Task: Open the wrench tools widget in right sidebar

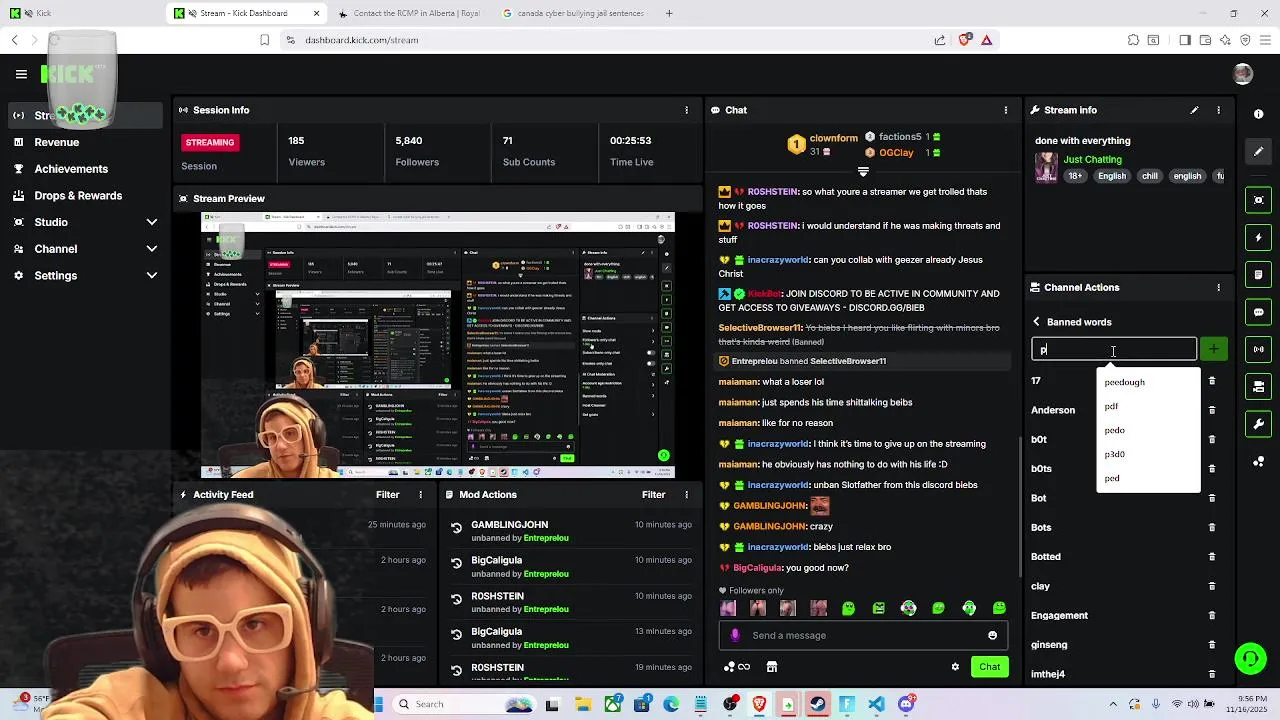Action: [1259, 424]
